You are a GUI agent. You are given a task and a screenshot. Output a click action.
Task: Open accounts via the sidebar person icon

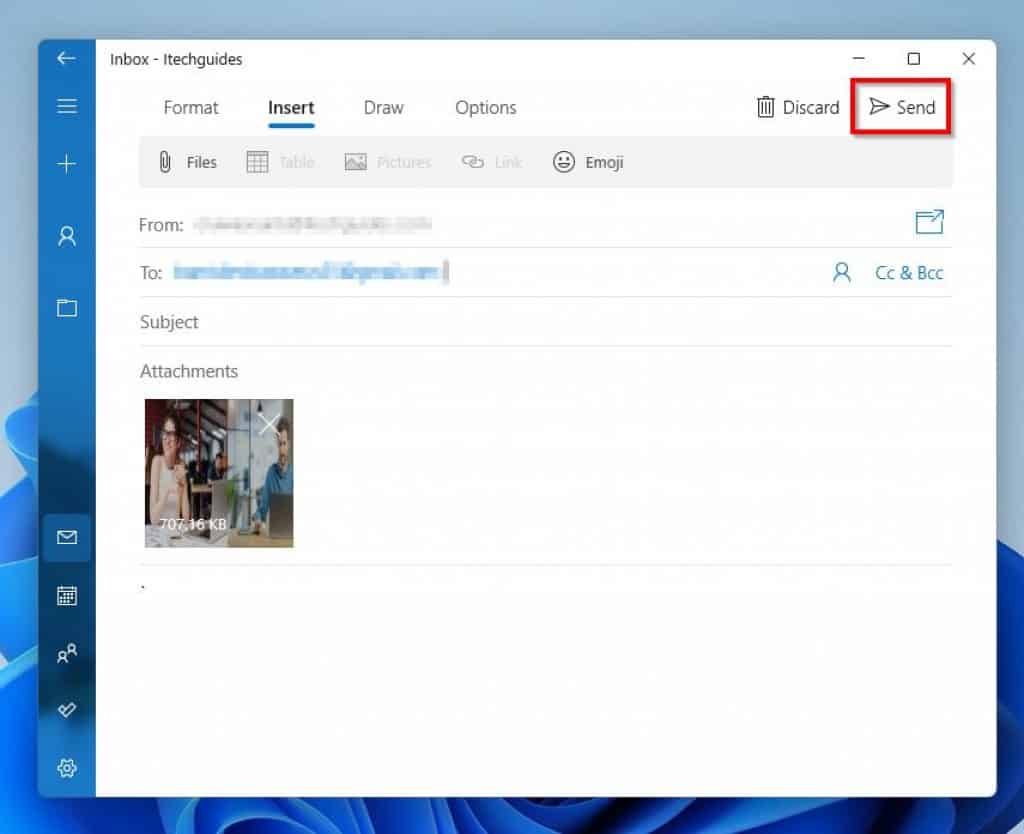click(67, 236)
